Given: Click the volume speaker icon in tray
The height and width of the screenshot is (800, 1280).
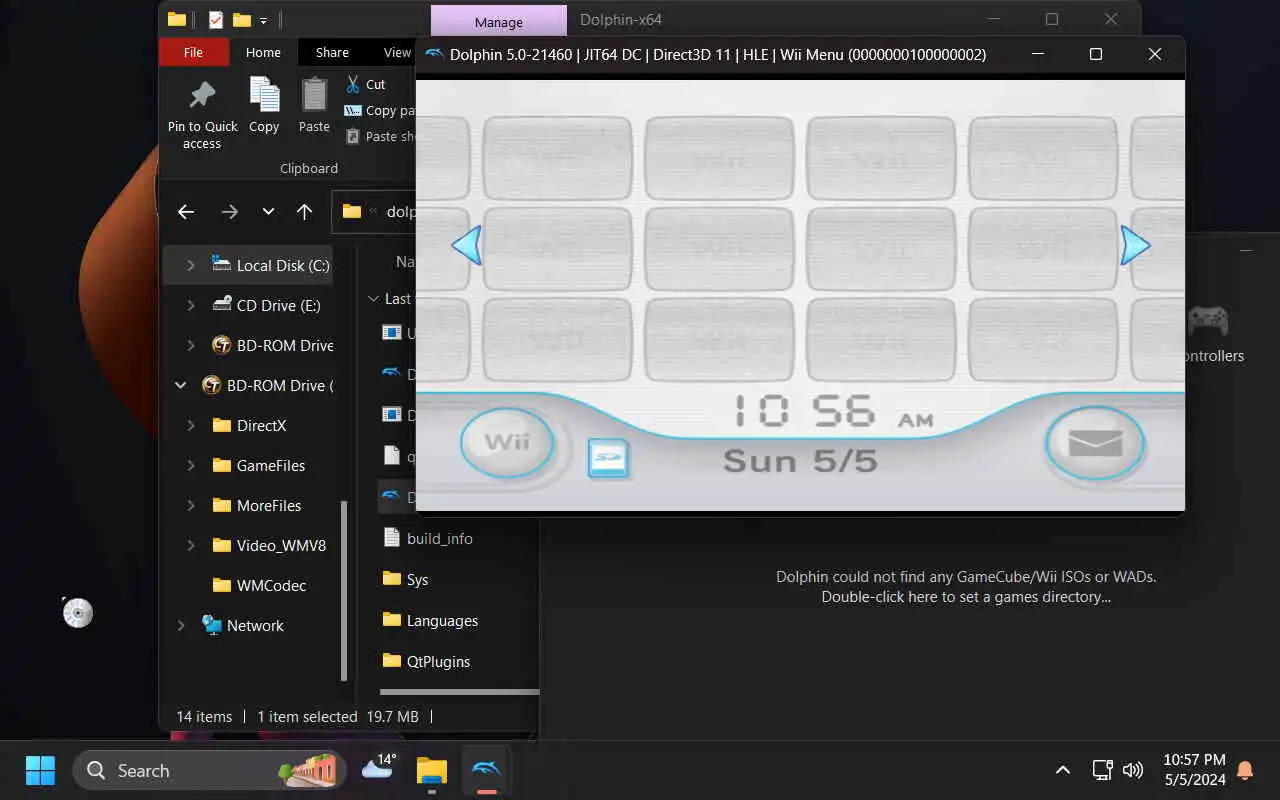Looking at the screenshot, I should tap(1132, 770).
